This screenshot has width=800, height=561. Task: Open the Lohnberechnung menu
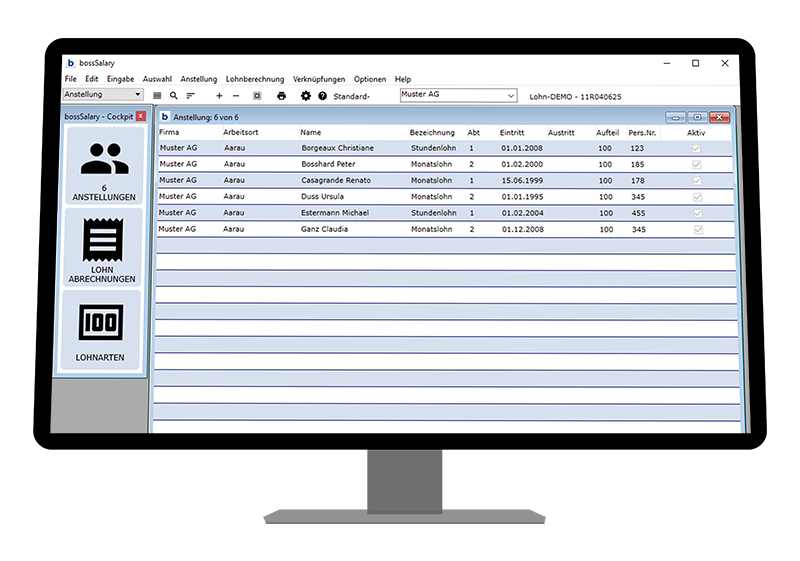click(x=255, y=79)
